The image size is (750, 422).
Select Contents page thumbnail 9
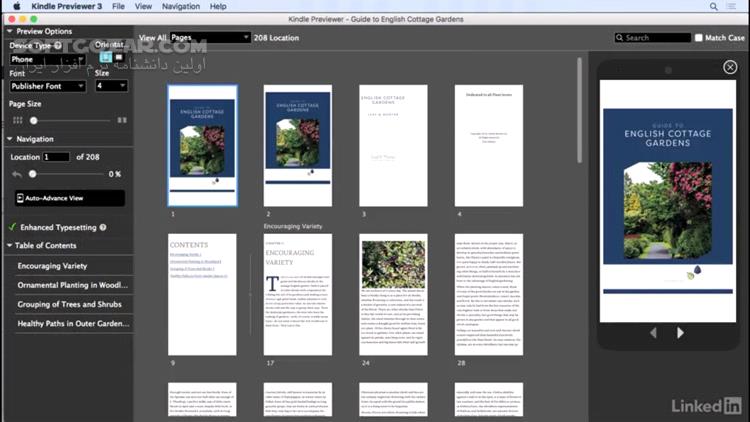pos(202,294)
